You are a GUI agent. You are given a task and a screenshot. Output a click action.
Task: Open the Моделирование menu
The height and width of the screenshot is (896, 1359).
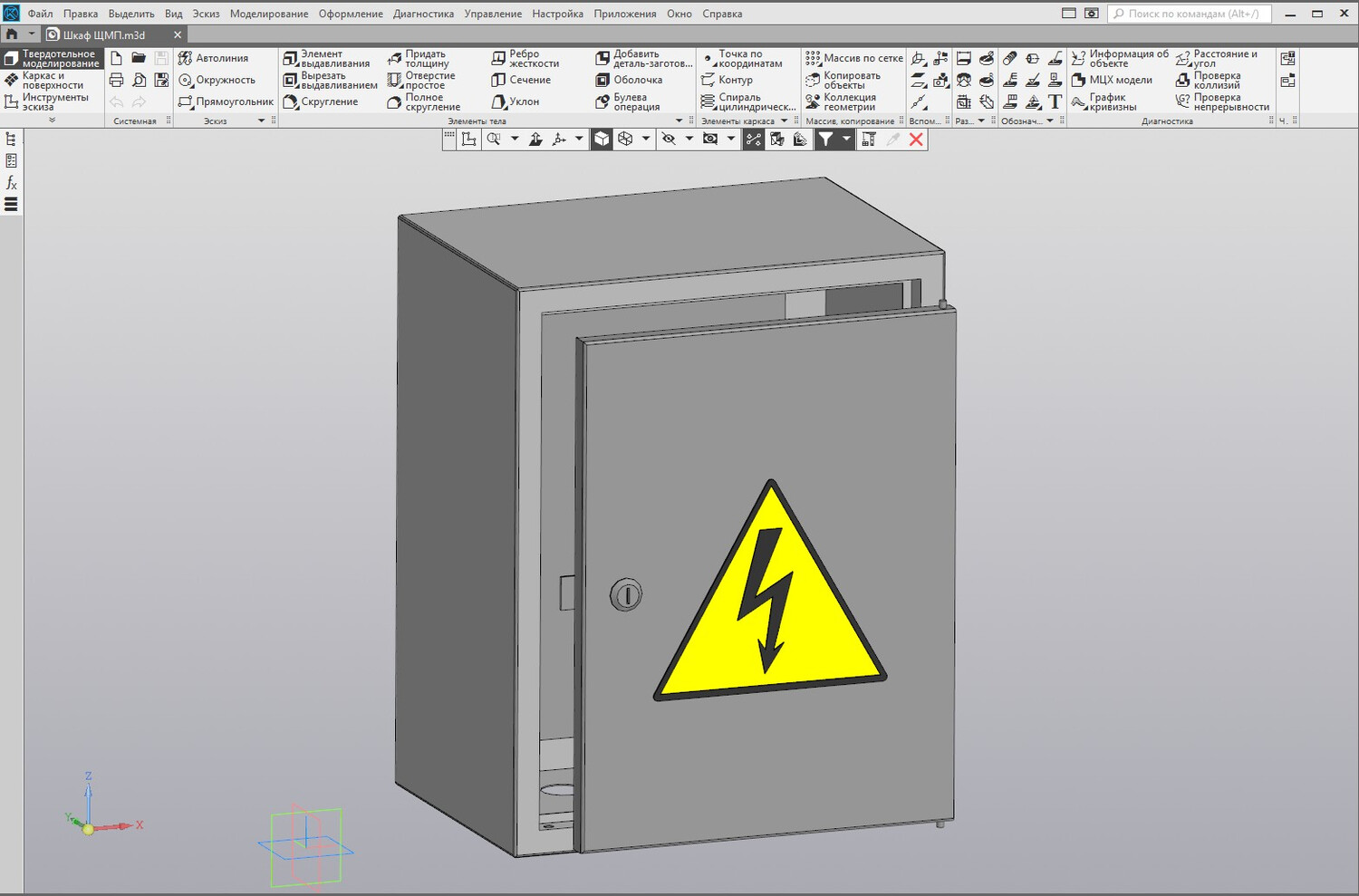[x=269, y=14]
